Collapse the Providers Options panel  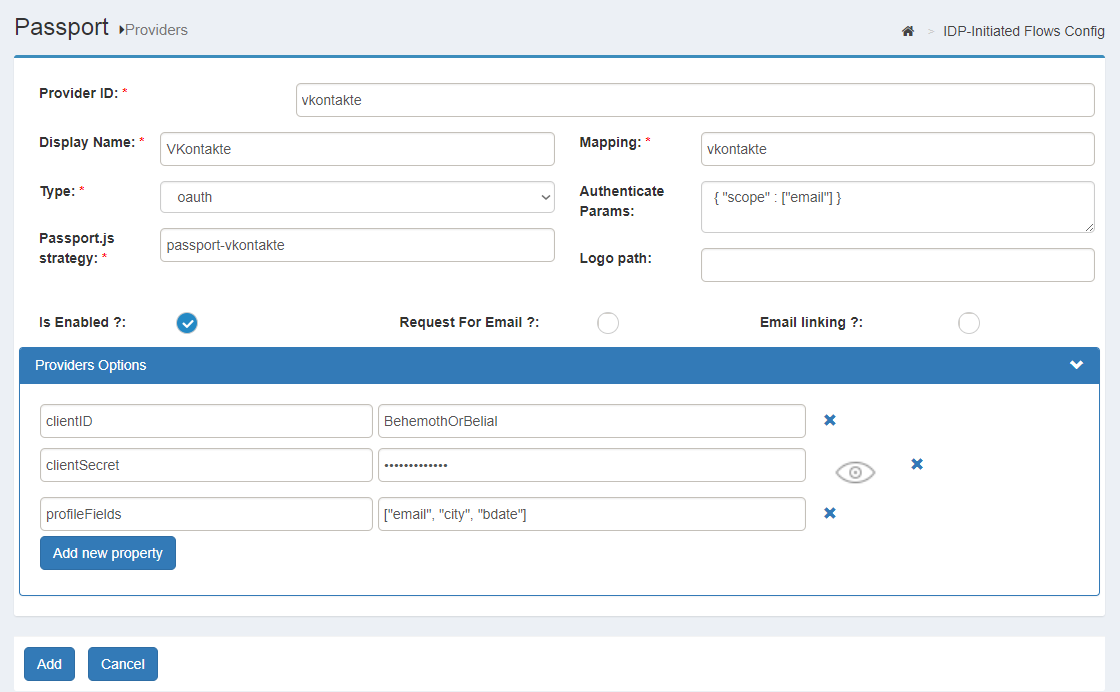pos(1076,365)
